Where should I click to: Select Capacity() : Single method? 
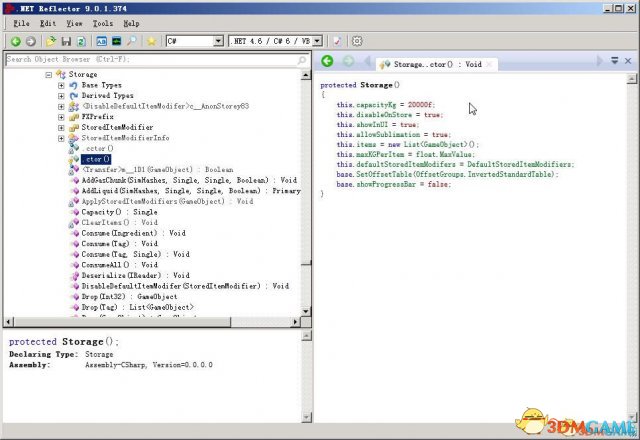click(119, 212)
